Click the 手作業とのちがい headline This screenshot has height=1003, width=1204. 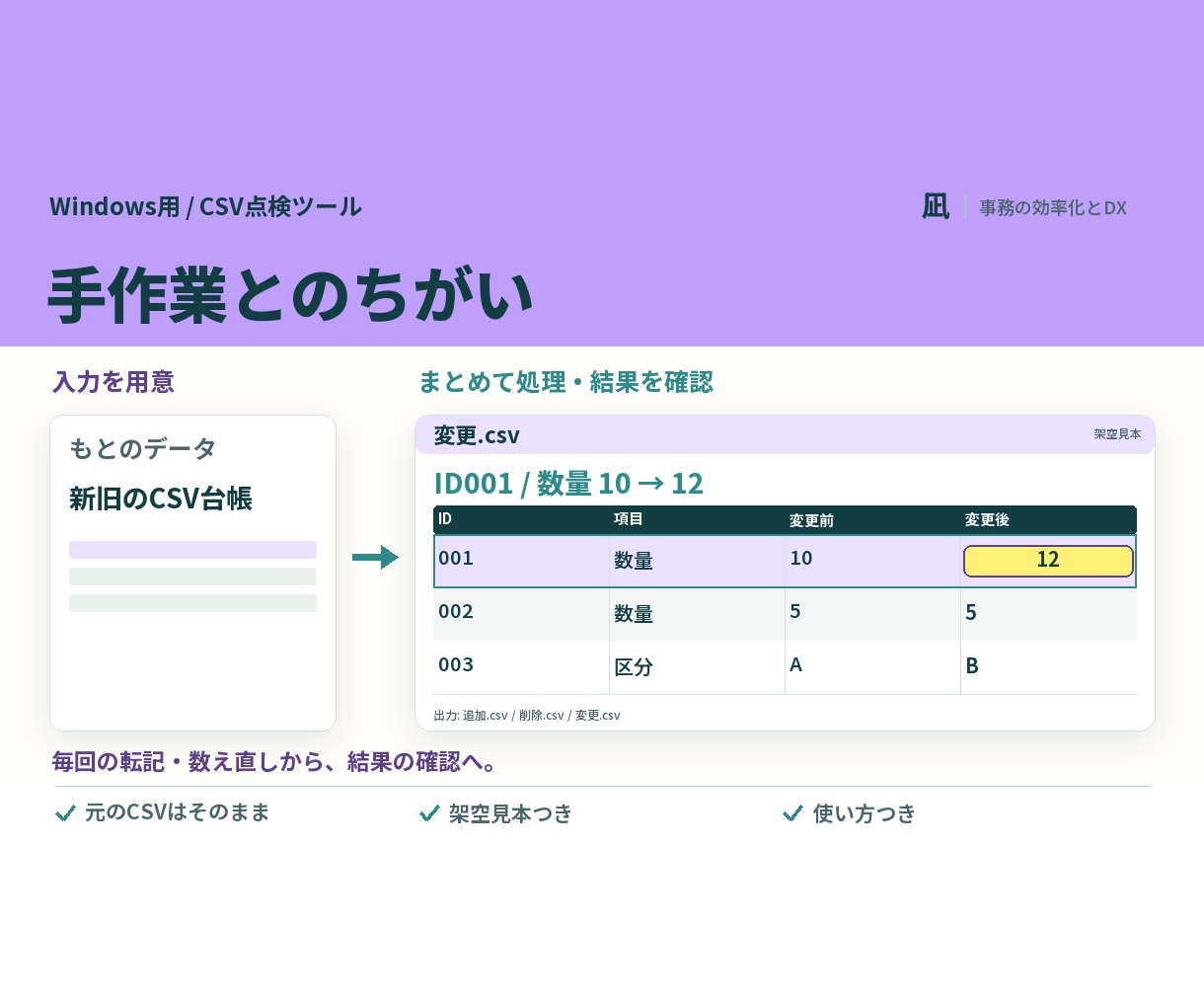(290, 295)
